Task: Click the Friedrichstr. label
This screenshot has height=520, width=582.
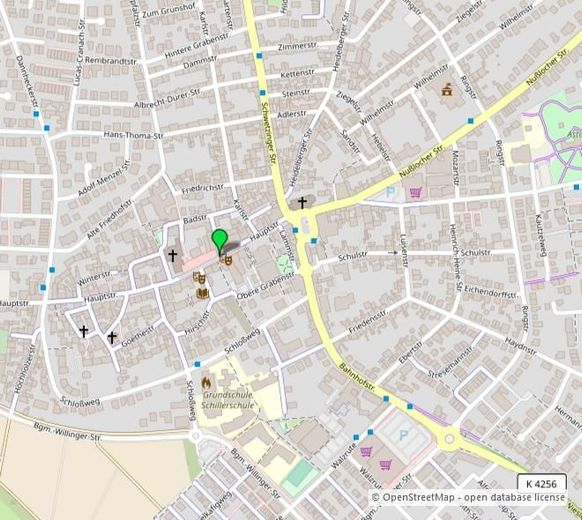Action: (x=203, y=189)
